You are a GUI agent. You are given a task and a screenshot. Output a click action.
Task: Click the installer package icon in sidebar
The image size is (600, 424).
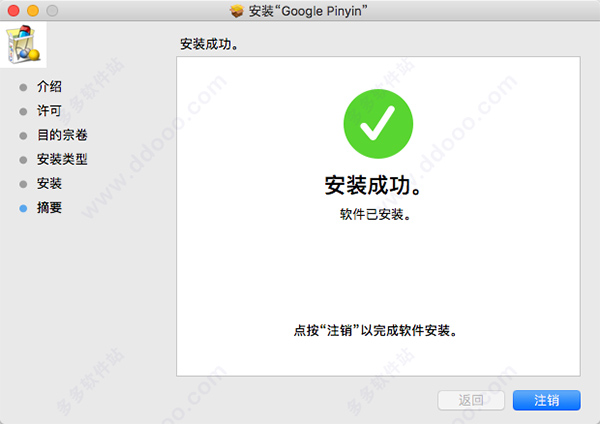(23, 44)
